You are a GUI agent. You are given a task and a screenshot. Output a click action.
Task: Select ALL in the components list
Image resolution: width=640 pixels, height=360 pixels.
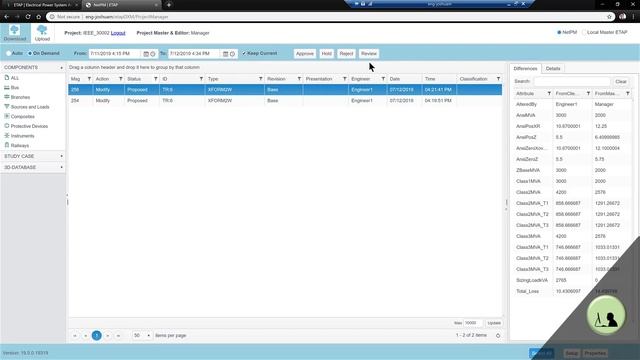[x=15, y=78]
